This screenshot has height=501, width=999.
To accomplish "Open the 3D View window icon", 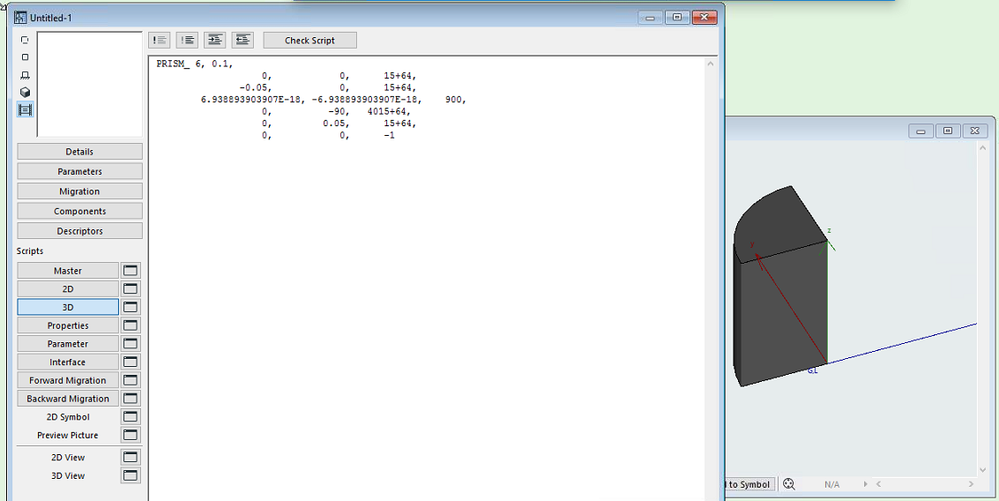I will (131, 476).
